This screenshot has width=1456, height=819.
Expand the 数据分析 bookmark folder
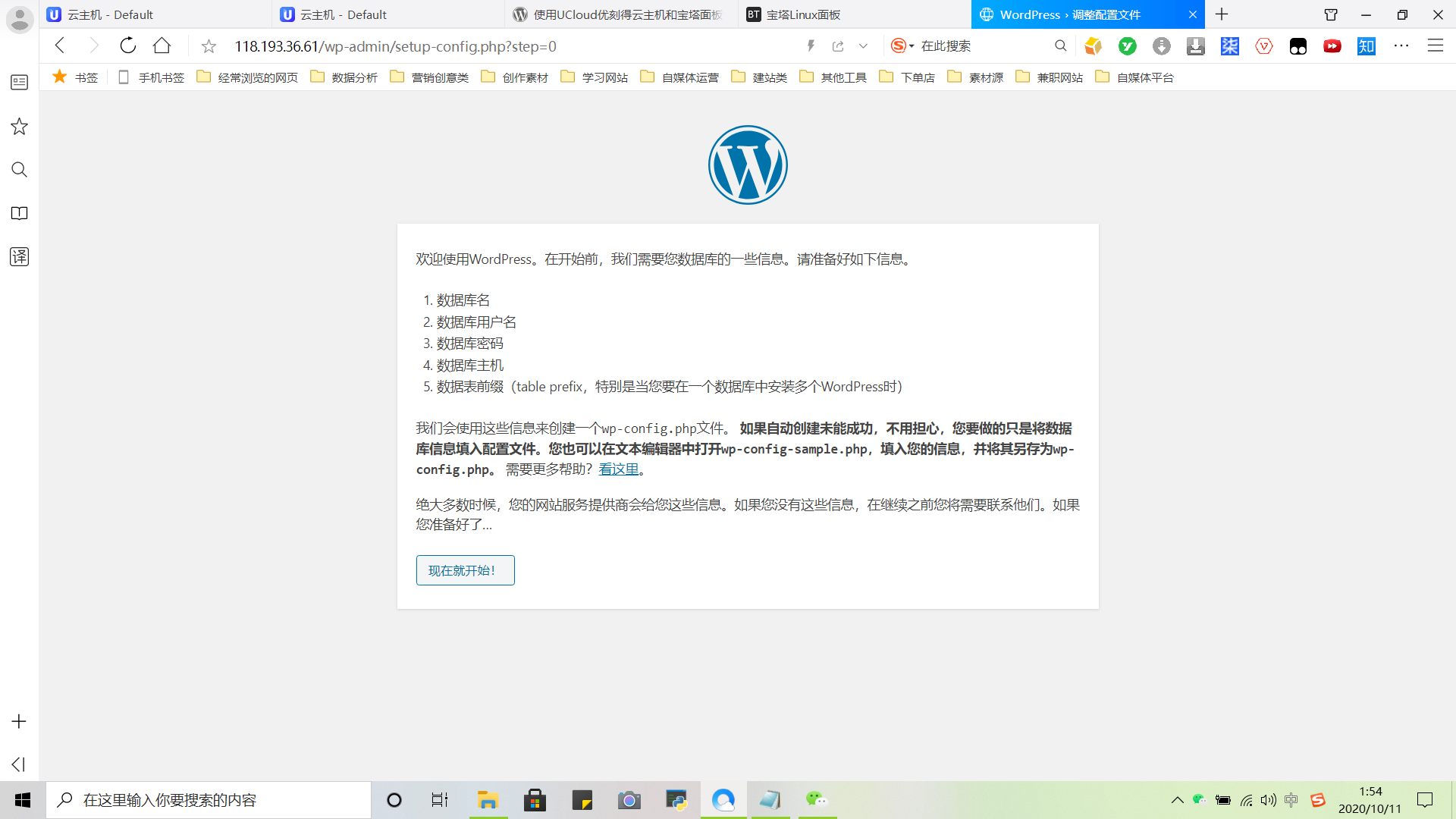click(344, 77)
